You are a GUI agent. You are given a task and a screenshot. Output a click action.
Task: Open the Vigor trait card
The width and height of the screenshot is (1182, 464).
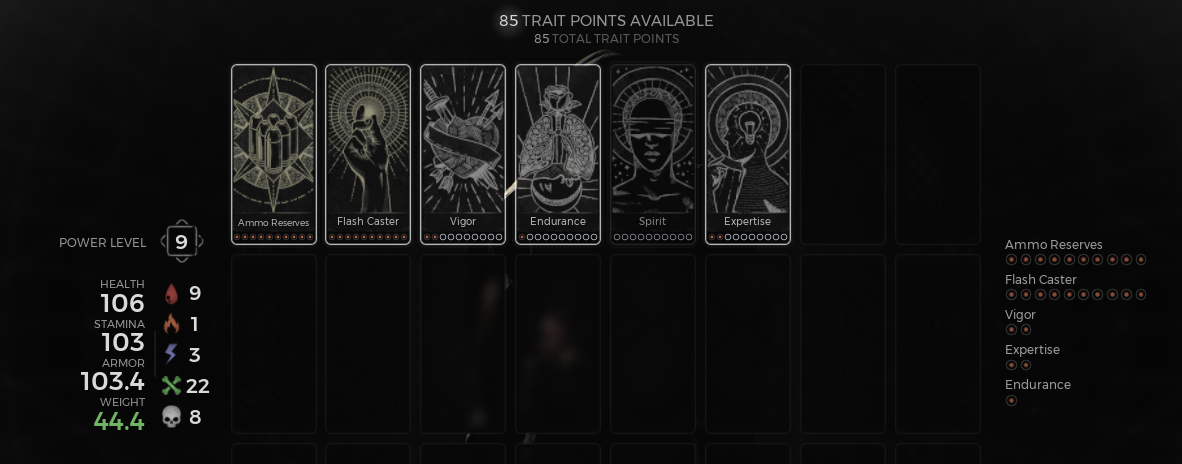coord(463,154)
